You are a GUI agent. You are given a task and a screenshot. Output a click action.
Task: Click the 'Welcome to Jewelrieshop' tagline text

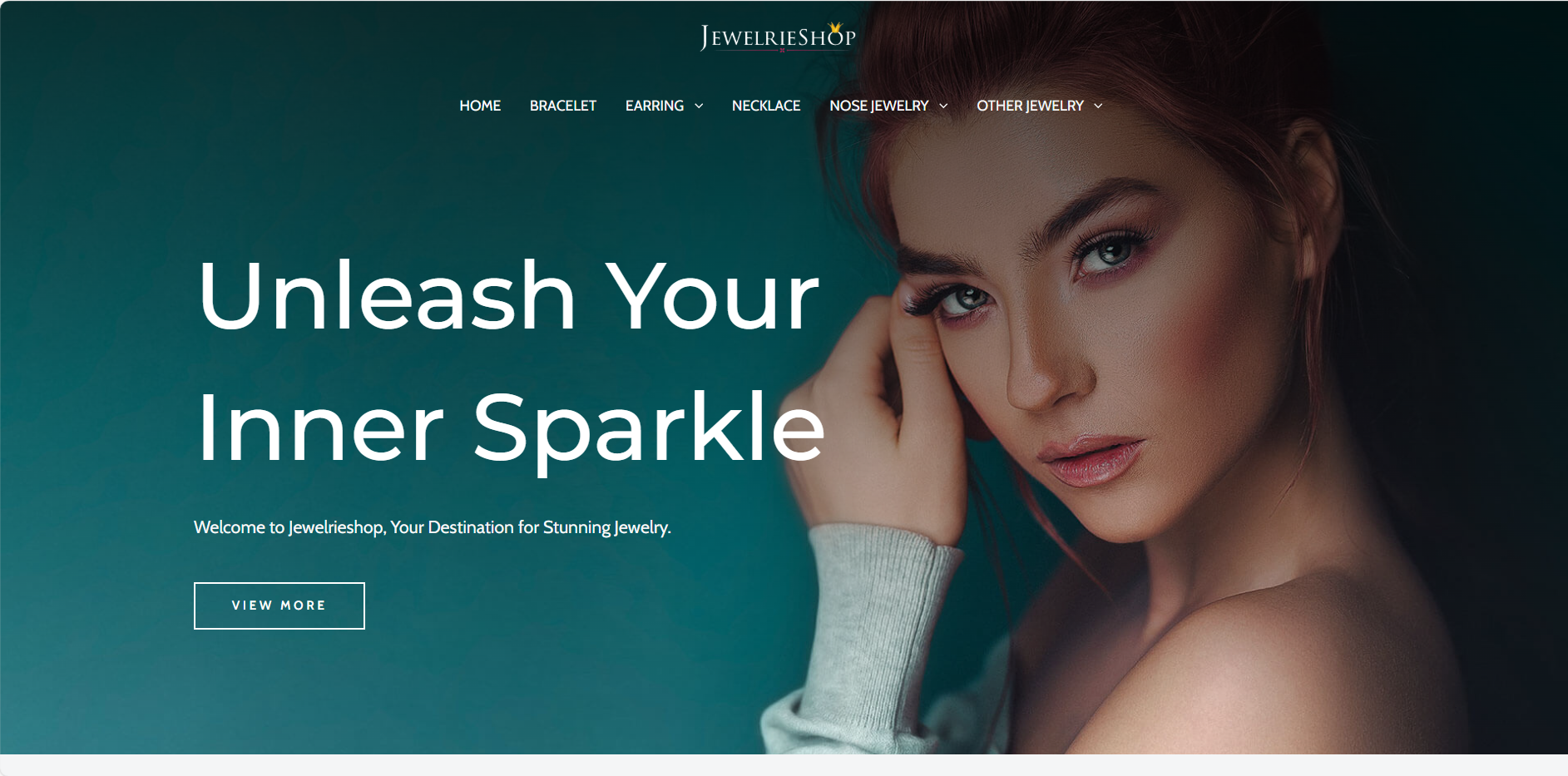(x=433, y=527)
